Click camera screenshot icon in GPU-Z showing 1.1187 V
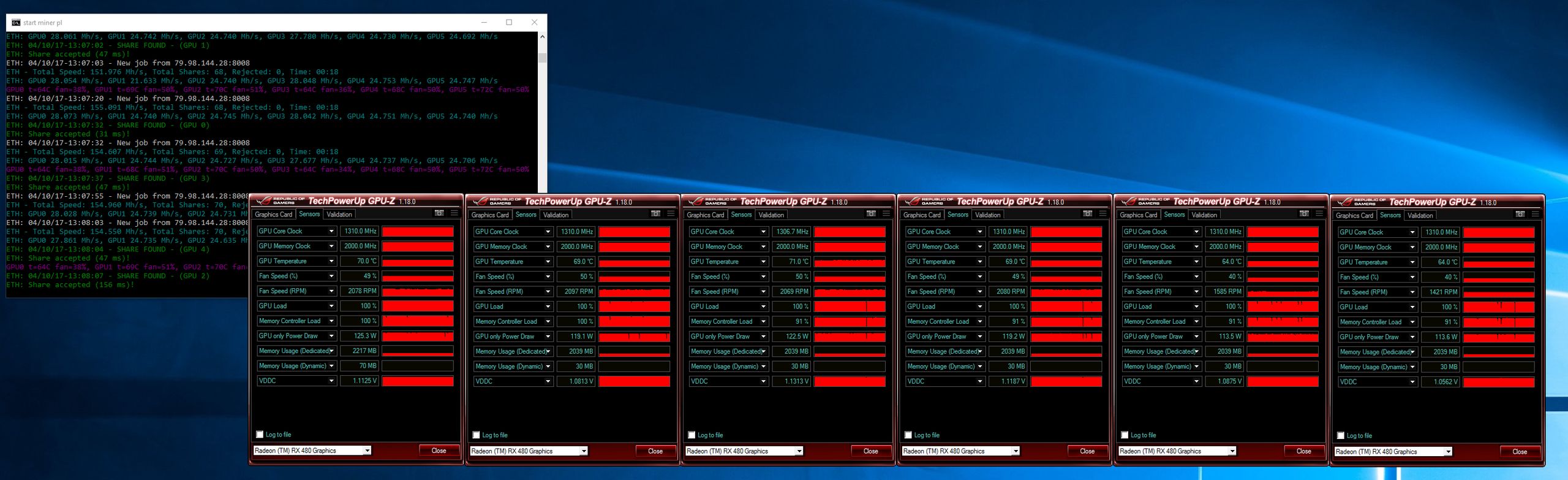This screenshot has width=1568, height=480. pyautogui.click(x=1088, y=214)
